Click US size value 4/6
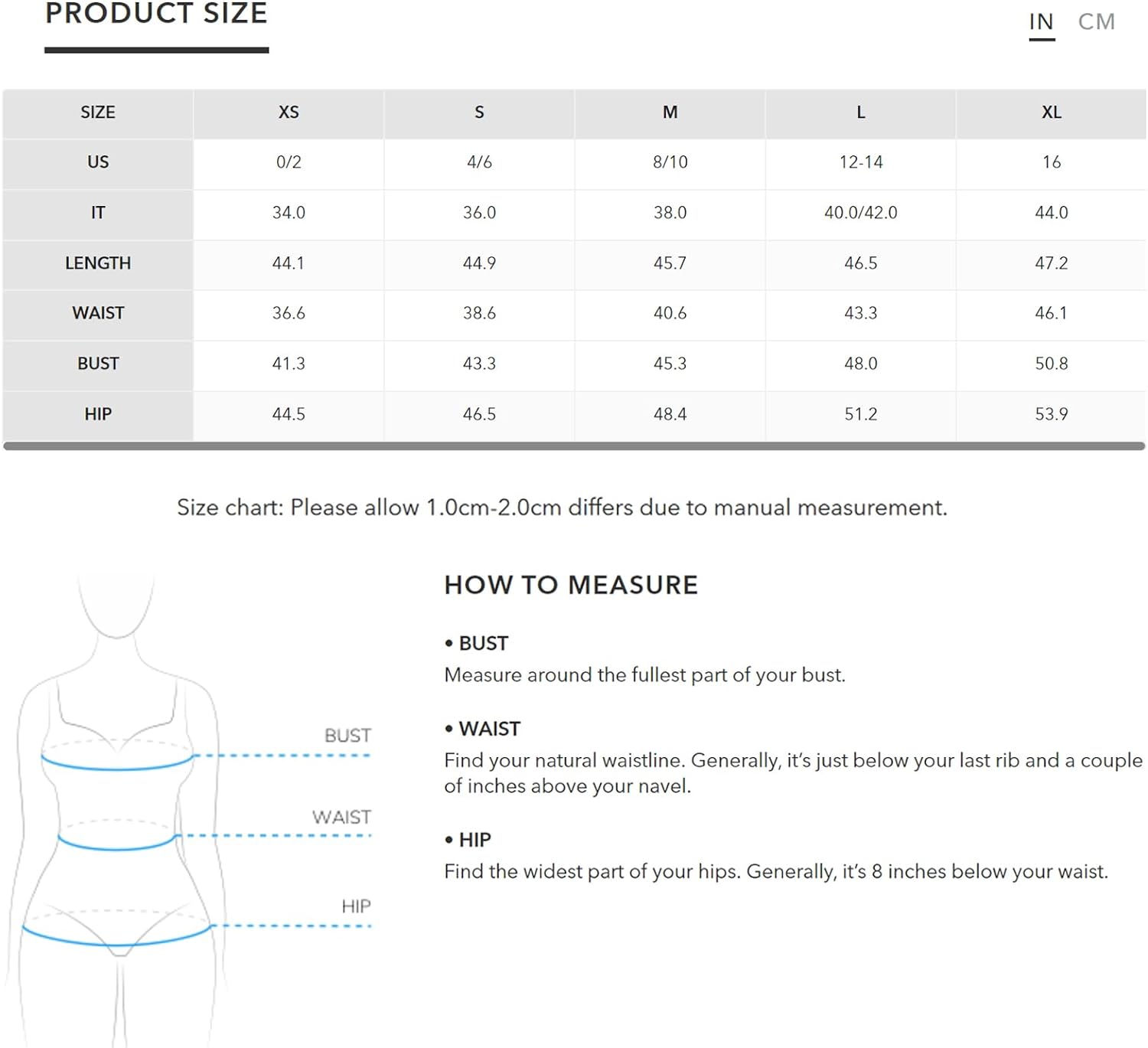 coord(479,162)
